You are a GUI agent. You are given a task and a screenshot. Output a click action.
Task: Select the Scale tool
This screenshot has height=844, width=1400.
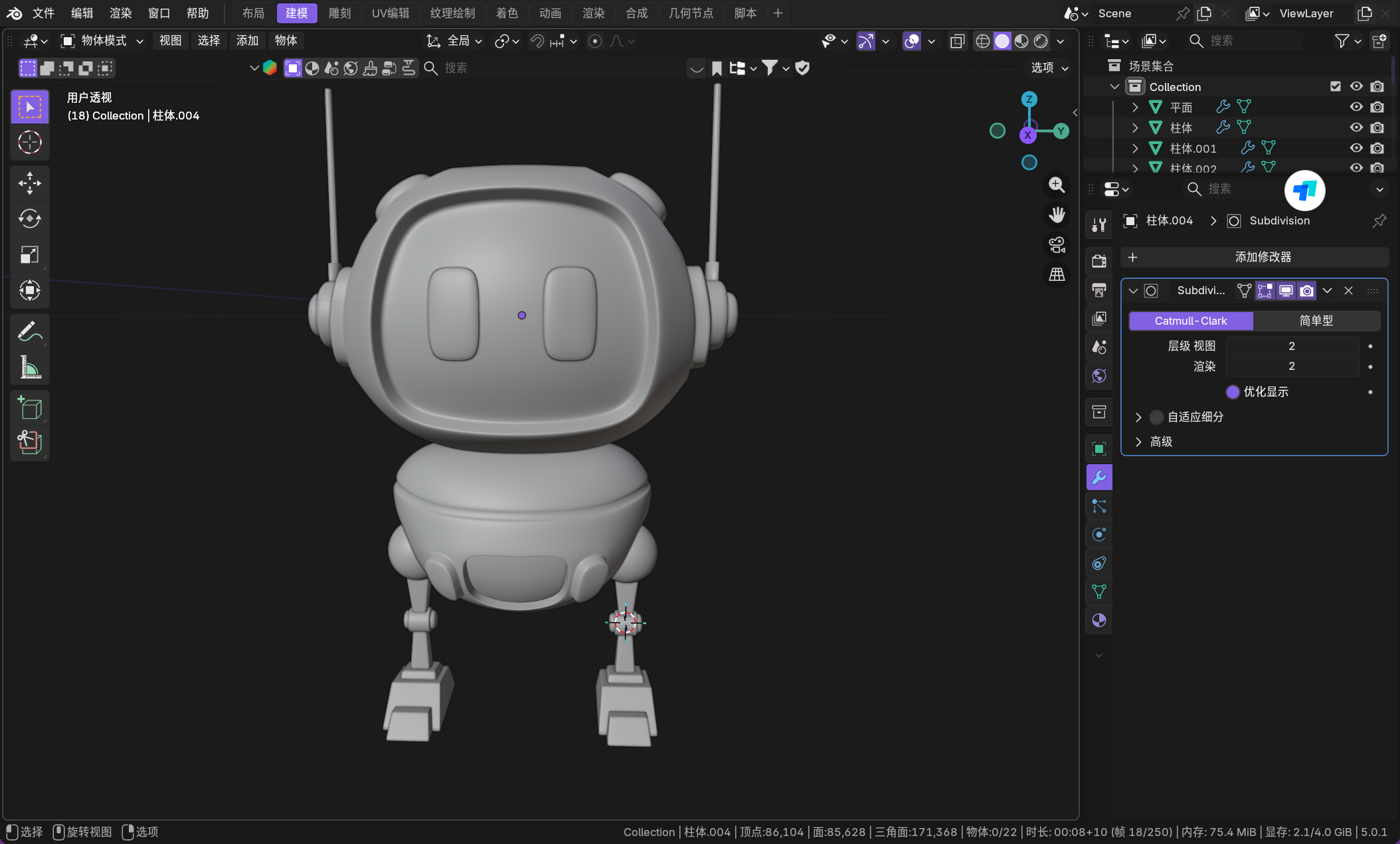pos(30,254)
